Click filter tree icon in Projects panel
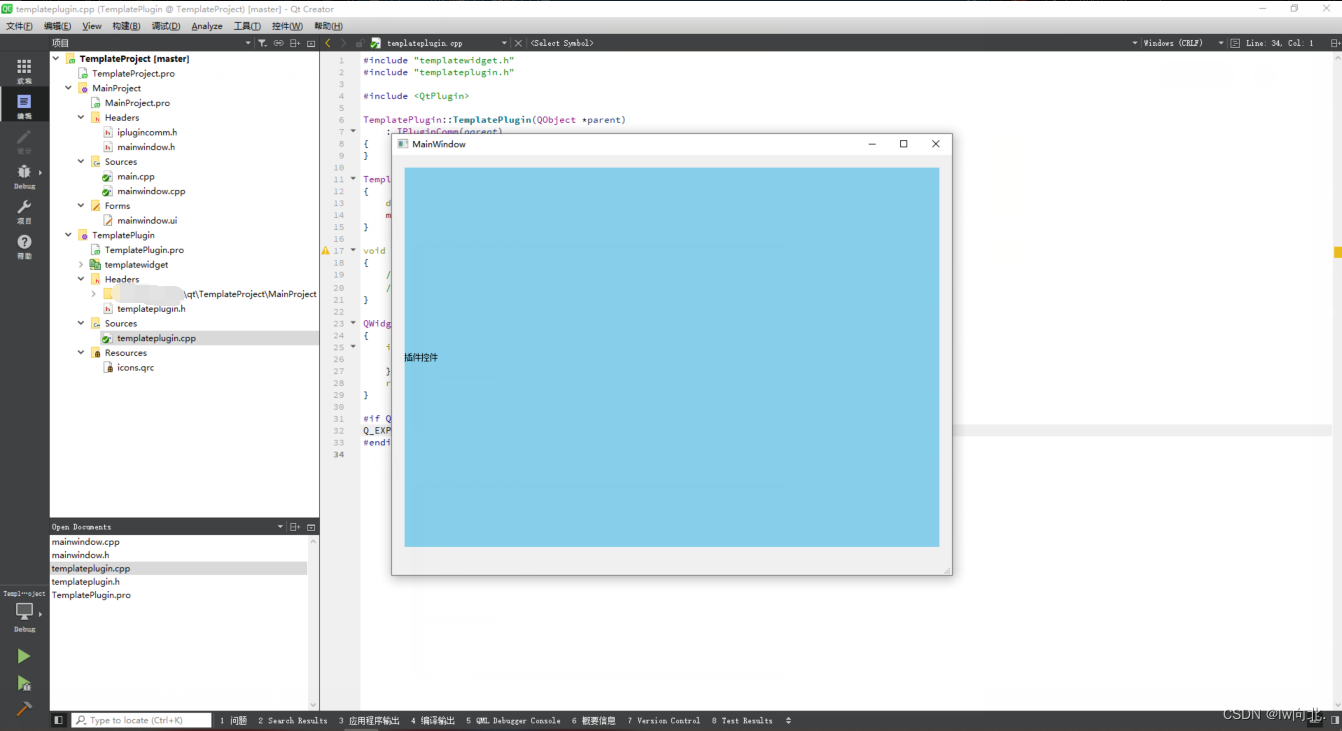The height and width of the screenshot is (731, 1342). tap(262, 43)
